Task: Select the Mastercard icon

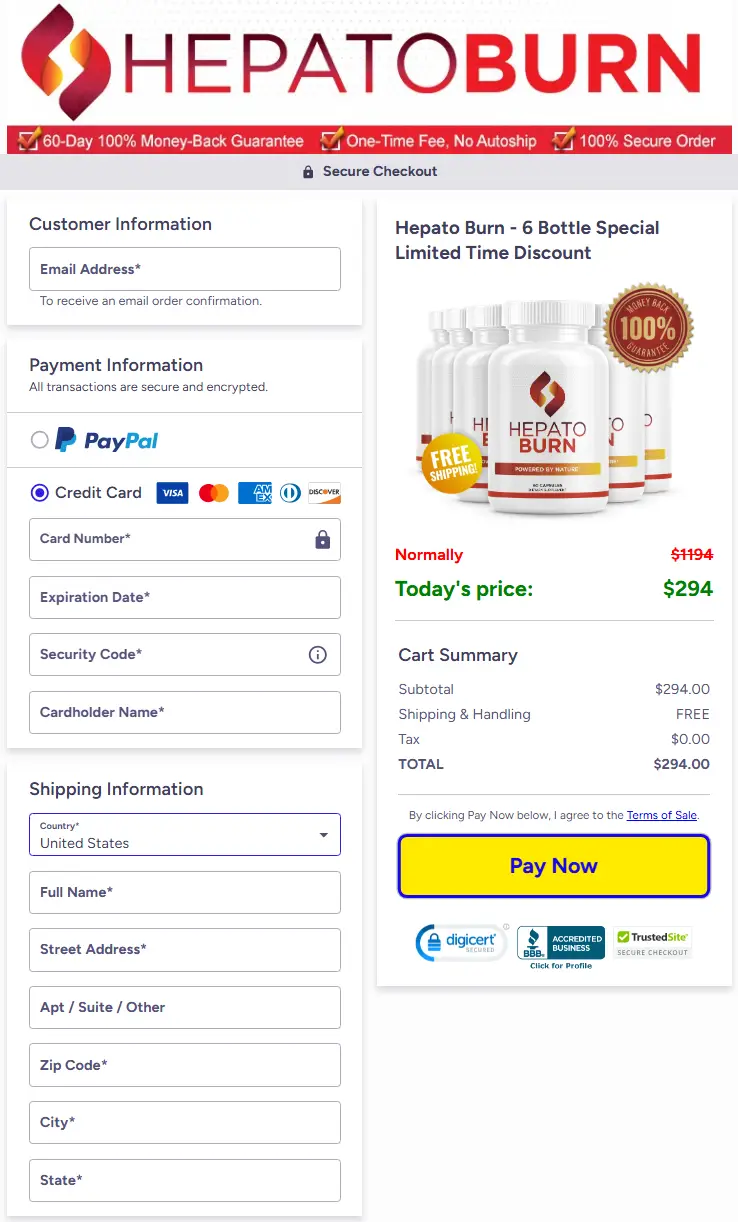Action: click(x=213, y=493)
